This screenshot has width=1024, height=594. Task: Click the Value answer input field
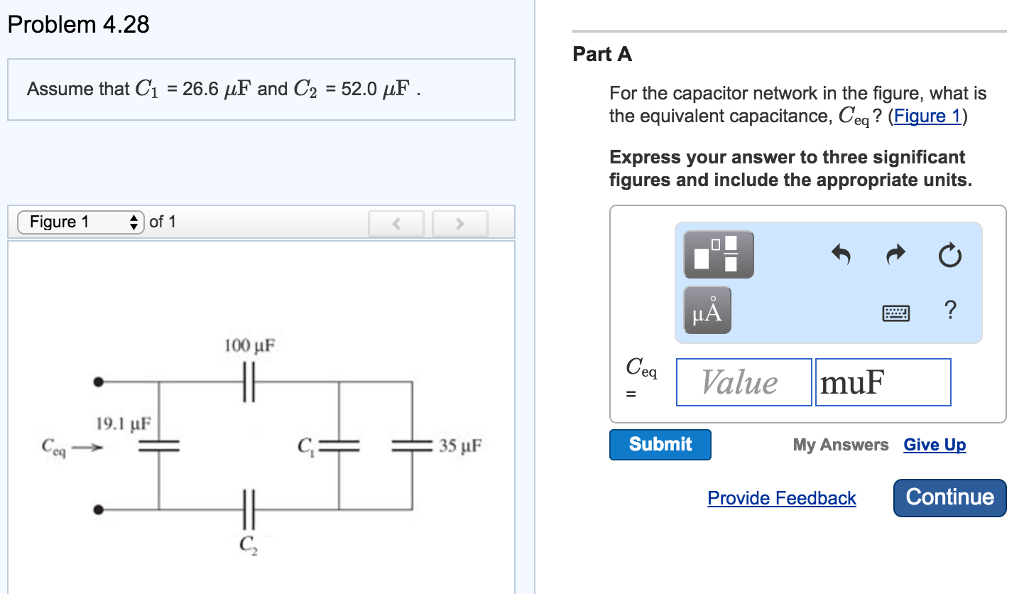click(743, 382)
